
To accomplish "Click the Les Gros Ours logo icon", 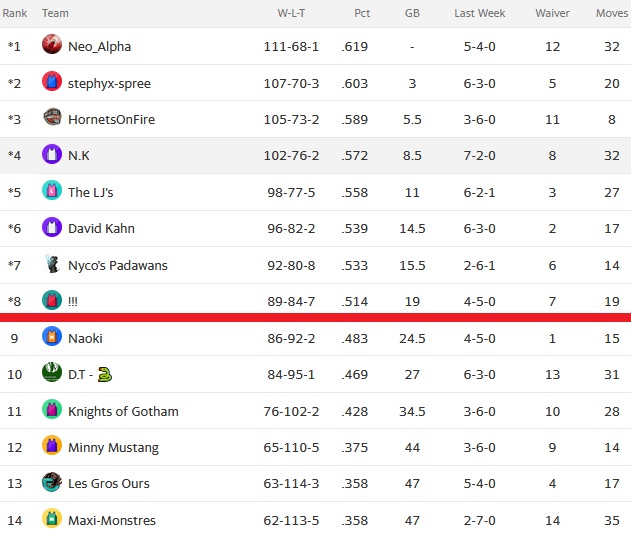I will coord(52,482).
